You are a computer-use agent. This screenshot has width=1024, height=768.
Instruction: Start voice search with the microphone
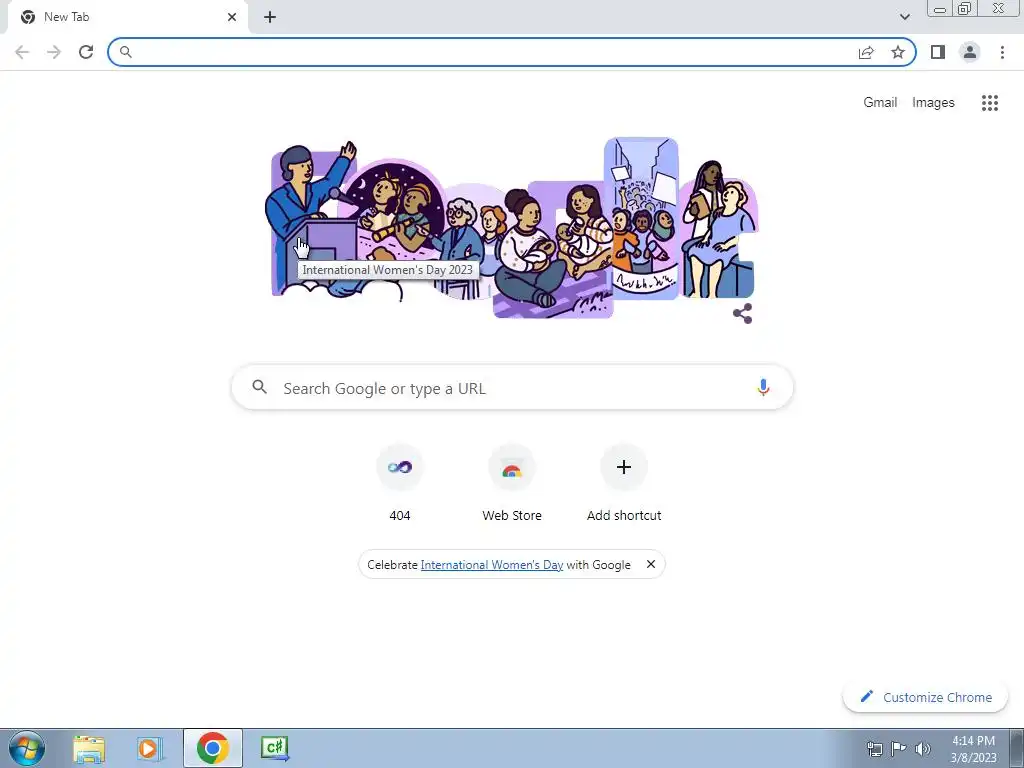click(763, 387)
